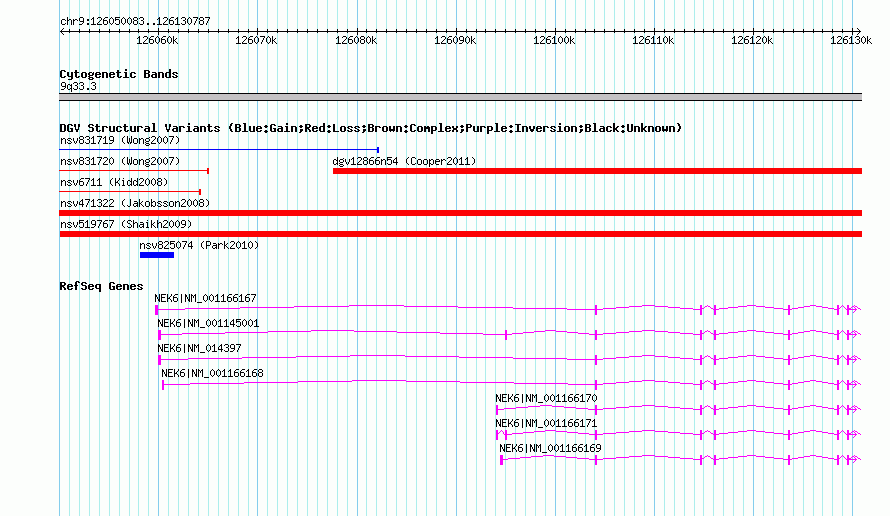Screen dimensions: 890x516
Task: Open NEK6|NM_001166169 transcript label
Action: click(550, 448)
